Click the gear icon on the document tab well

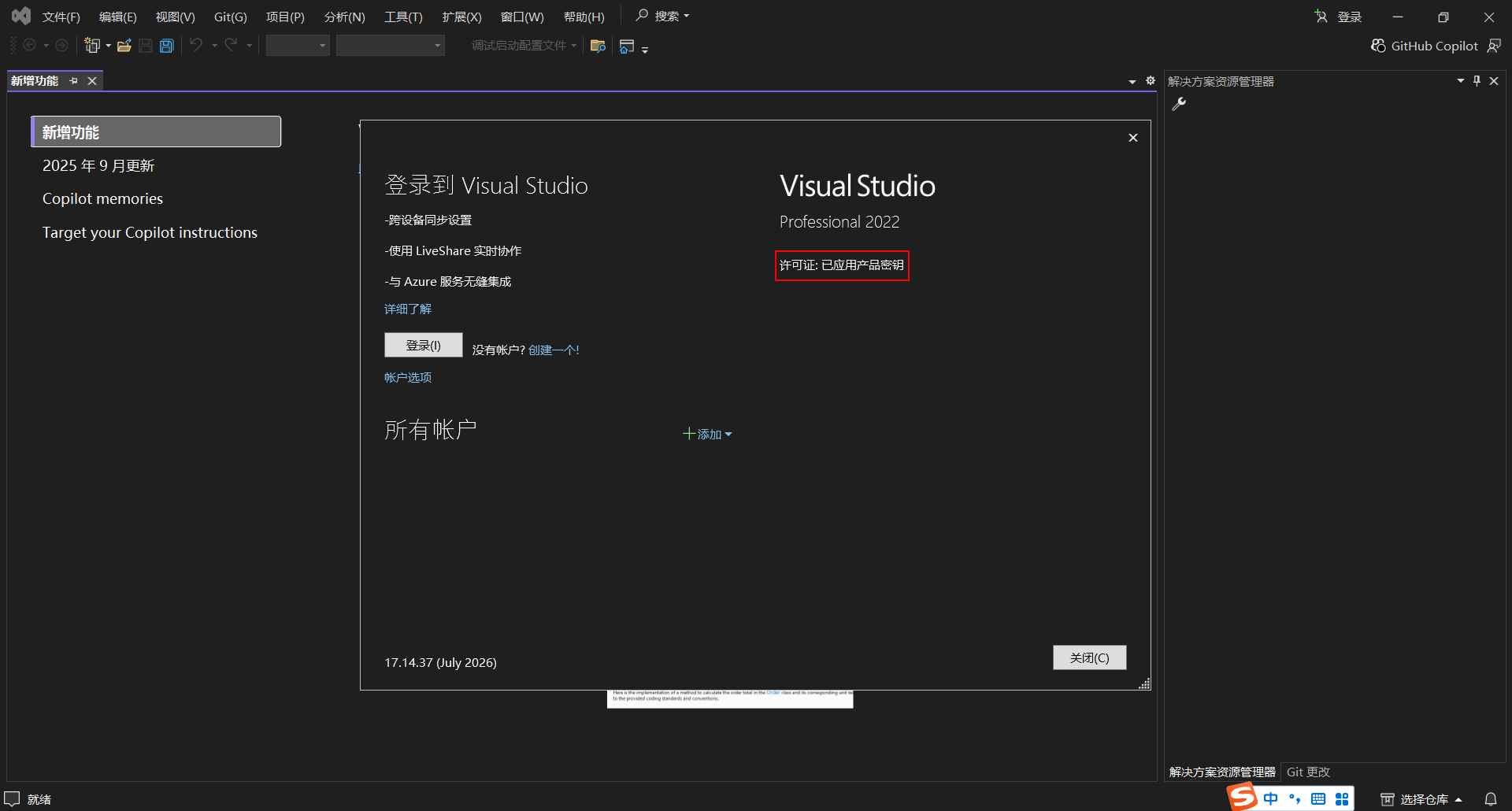[1151, 80]
